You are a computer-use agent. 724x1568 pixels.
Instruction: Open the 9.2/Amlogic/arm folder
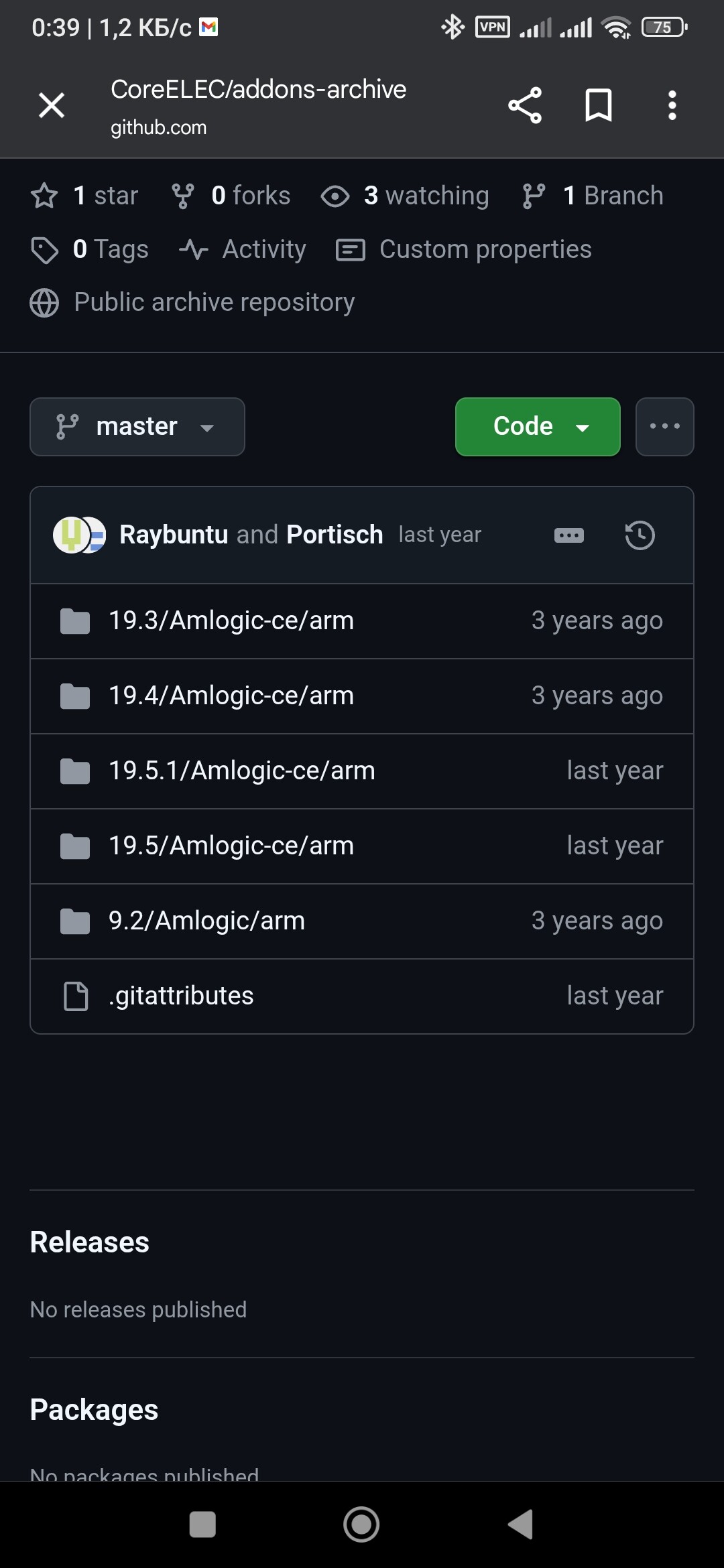[x=206, y=921]
